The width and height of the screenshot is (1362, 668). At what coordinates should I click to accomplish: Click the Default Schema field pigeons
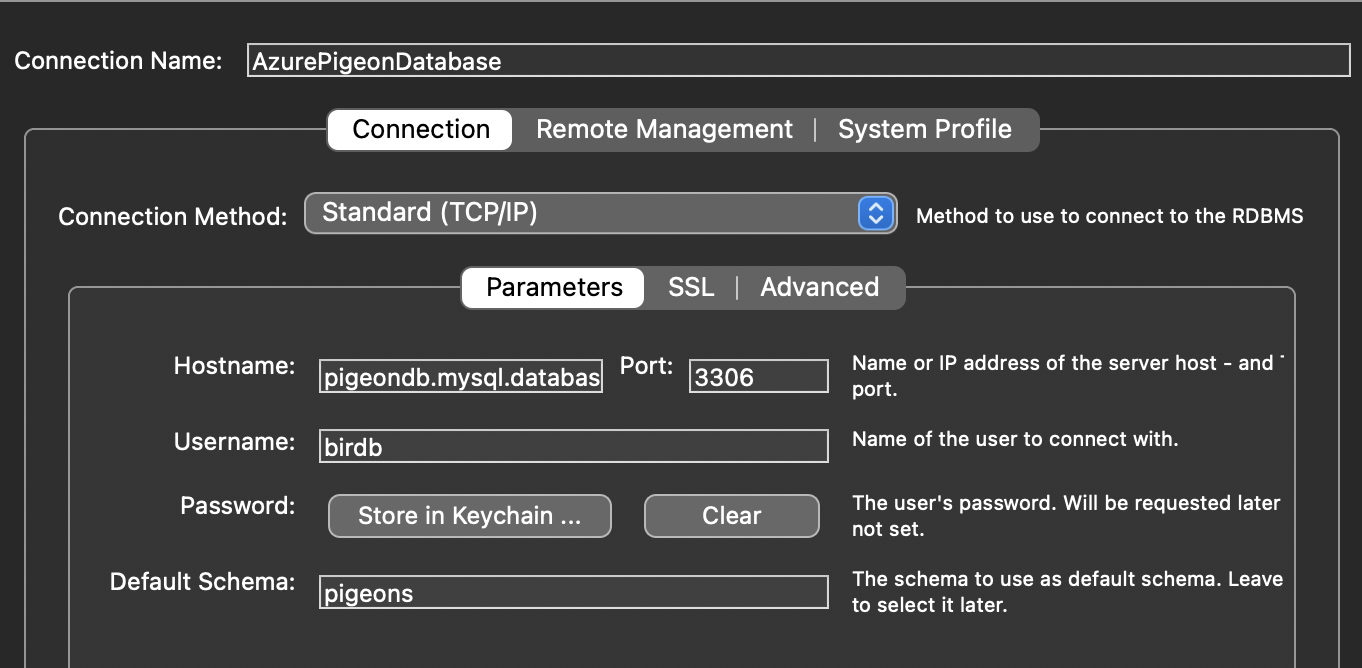[574, 592]
